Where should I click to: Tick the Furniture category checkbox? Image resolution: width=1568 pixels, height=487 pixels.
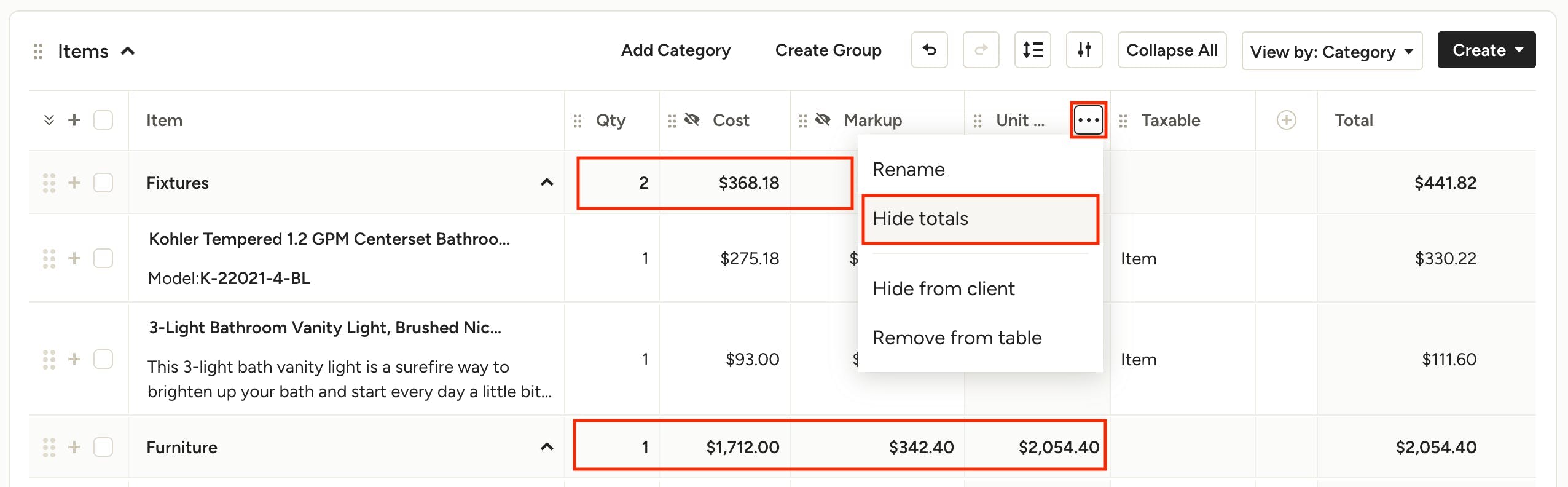click(x=103, y=447)
